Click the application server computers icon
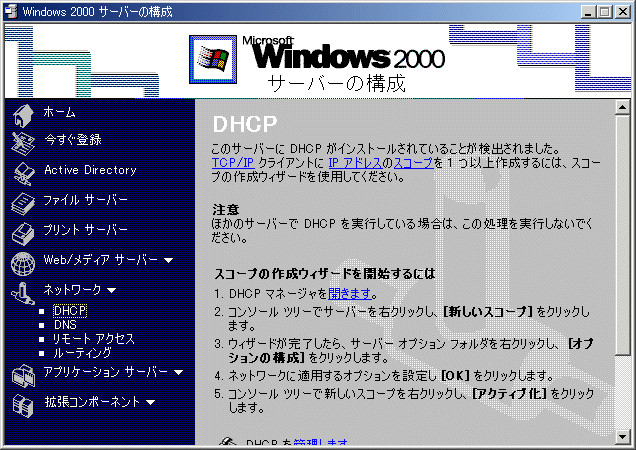Viewport: 636px width, 450px height. [23, 375]
